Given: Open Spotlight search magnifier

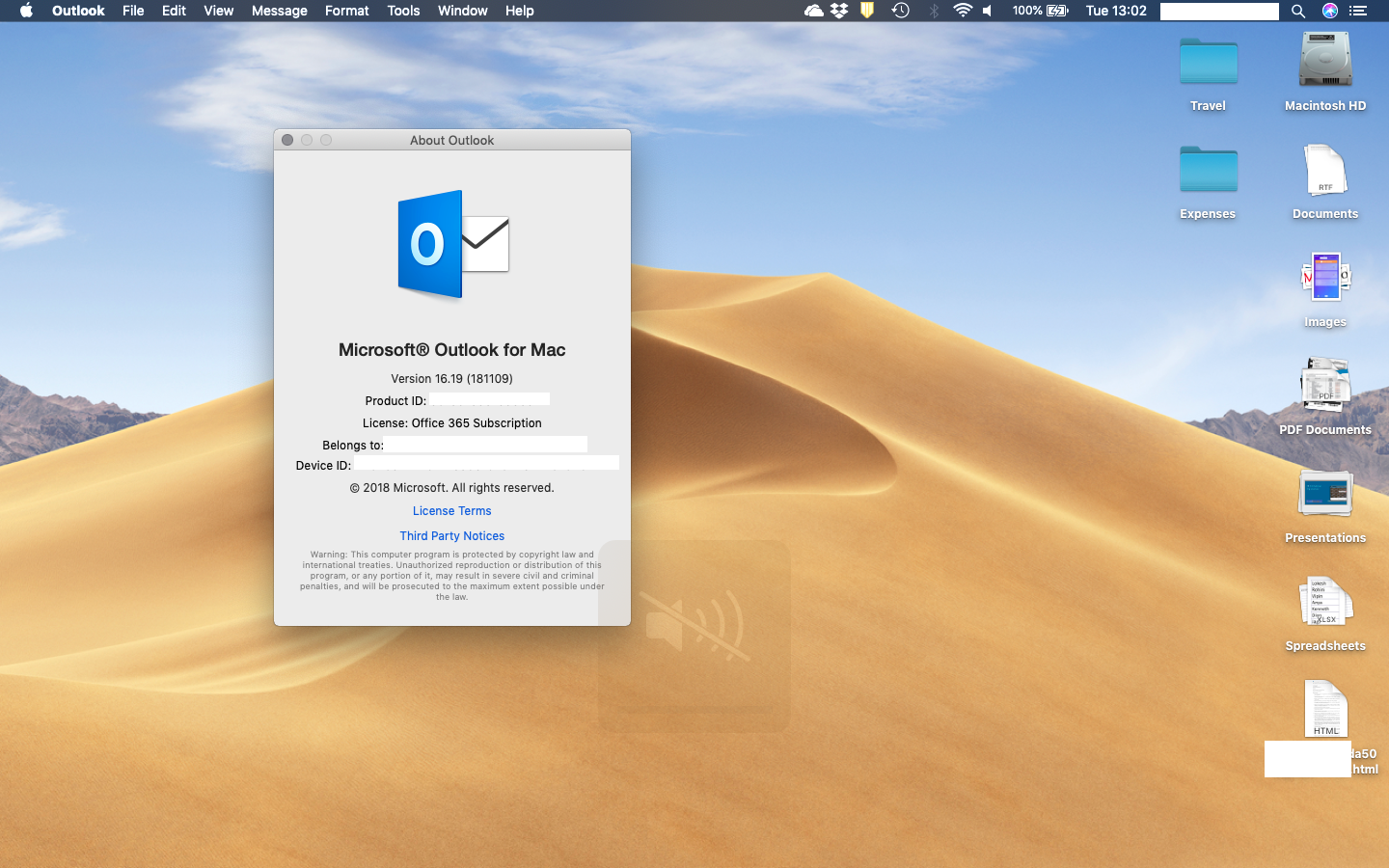Looking at the screenshot, I should coord(1298,11).
